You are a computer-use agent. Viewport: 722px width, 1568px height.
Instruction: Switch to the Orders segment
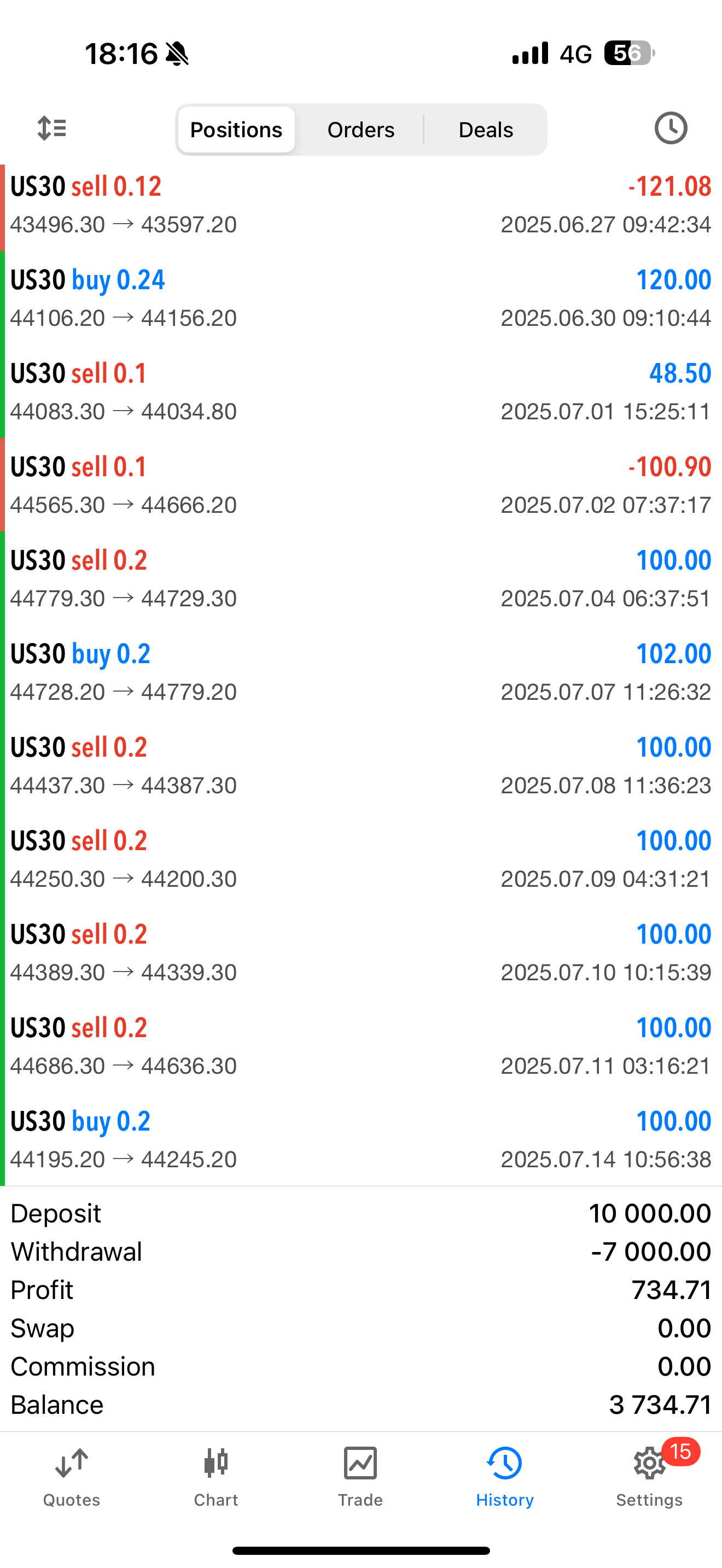pos(361,130)
